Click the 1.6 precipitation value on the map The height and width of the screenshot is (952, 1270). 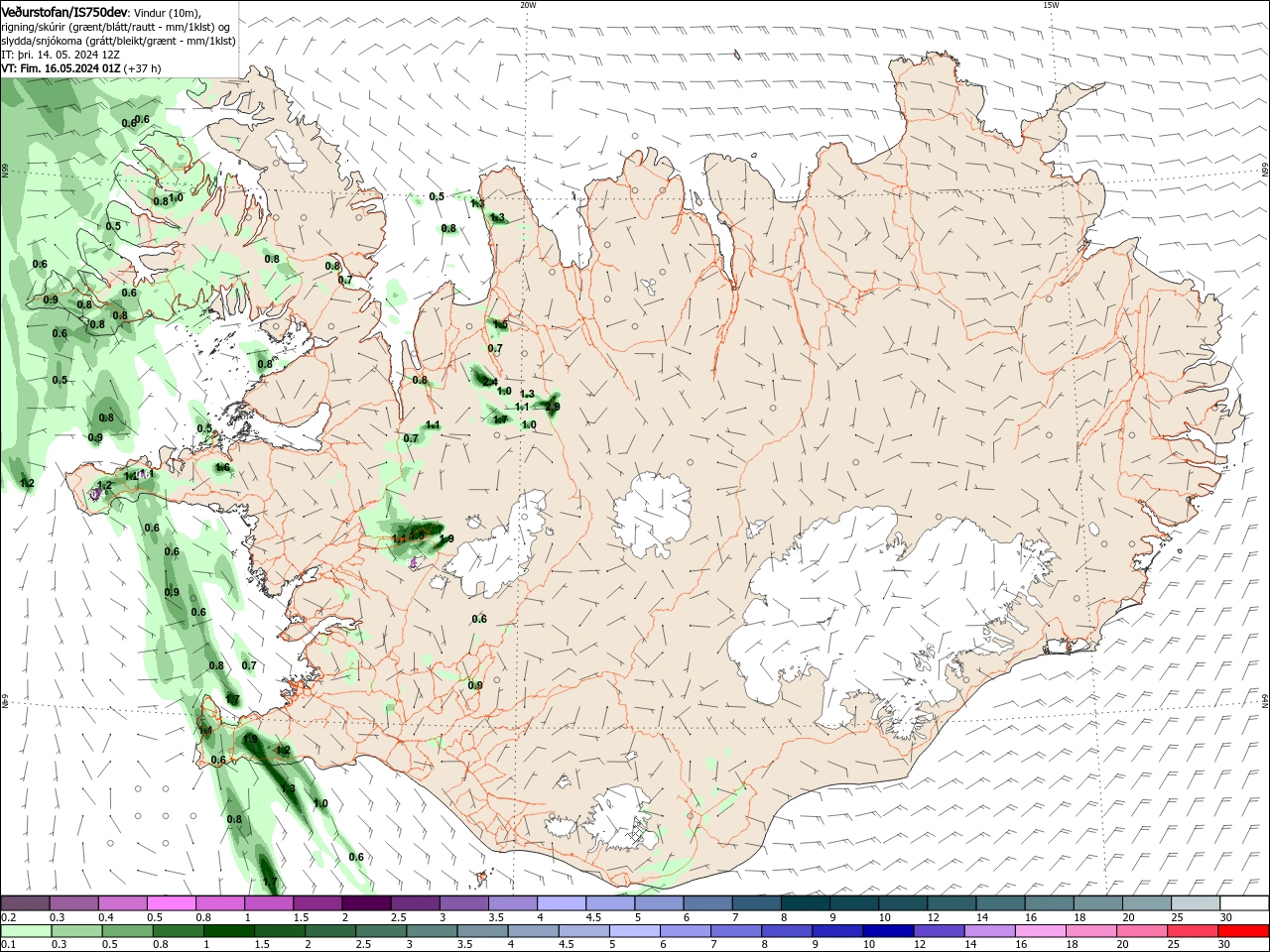tap(222, 468)
